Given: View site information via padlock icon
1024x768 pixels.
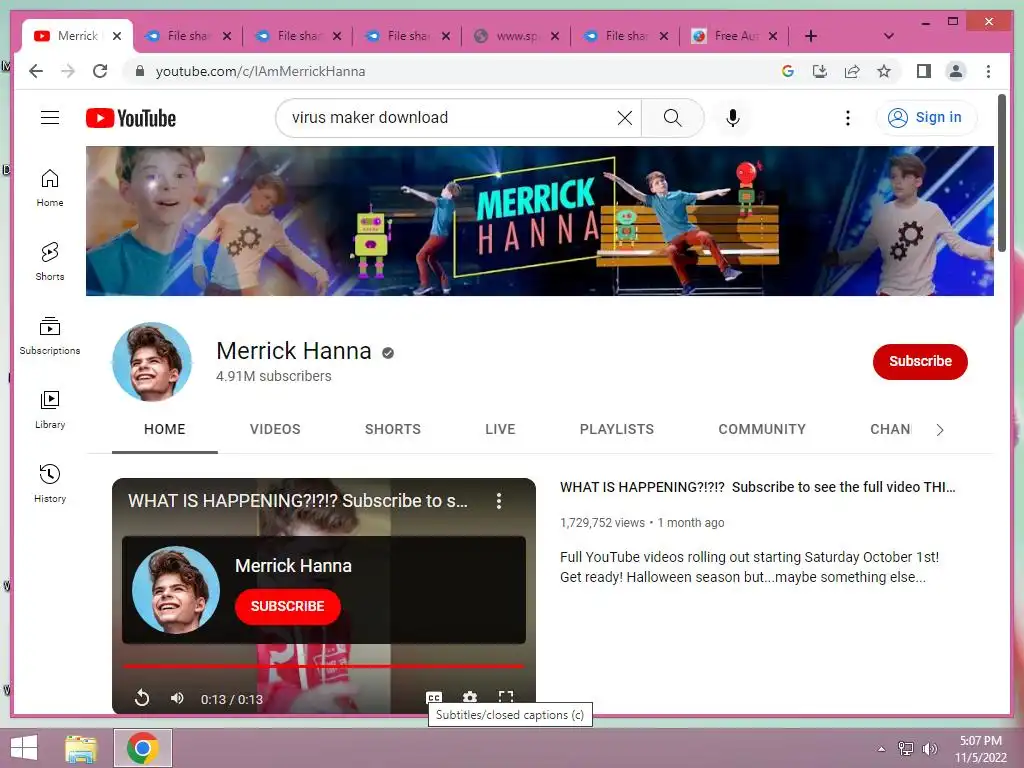Looking at the screenshot, I should [139, 71].
